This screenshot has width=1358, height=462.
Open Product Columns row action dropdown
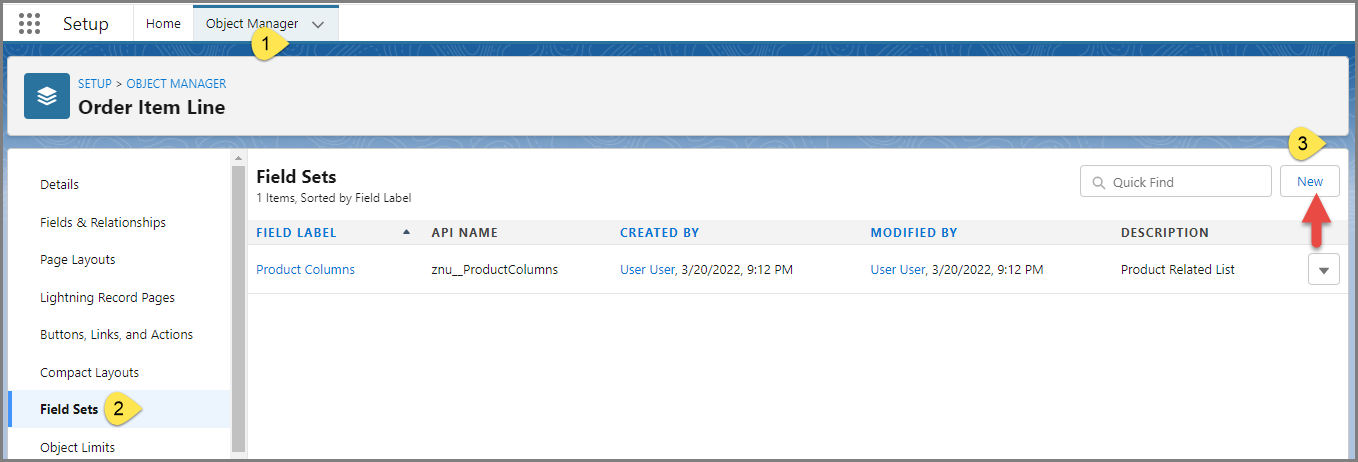tap(1323, 270)
